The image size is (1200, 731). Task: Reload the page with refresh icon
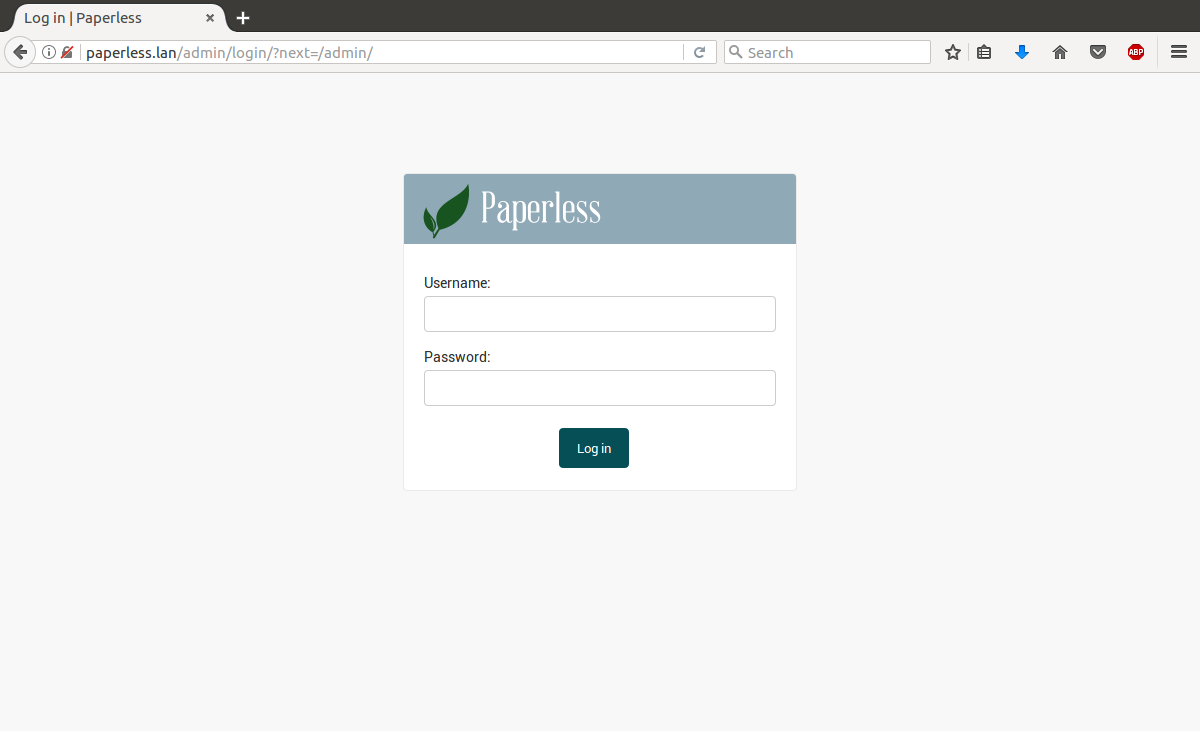(700, 52)
